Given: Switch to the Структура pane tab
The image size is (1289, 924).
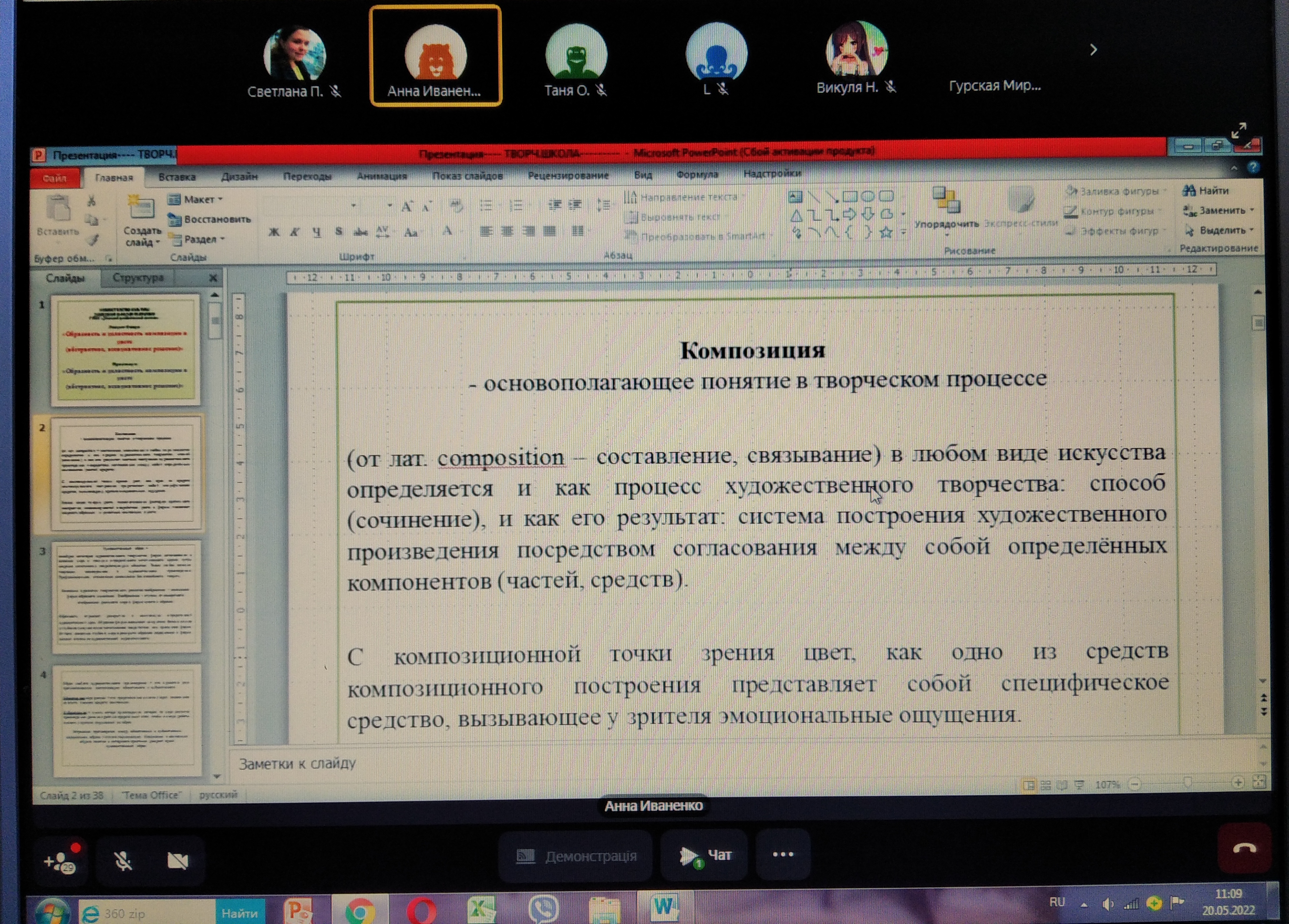Looking at the screenshot, I should click(137, 277).
